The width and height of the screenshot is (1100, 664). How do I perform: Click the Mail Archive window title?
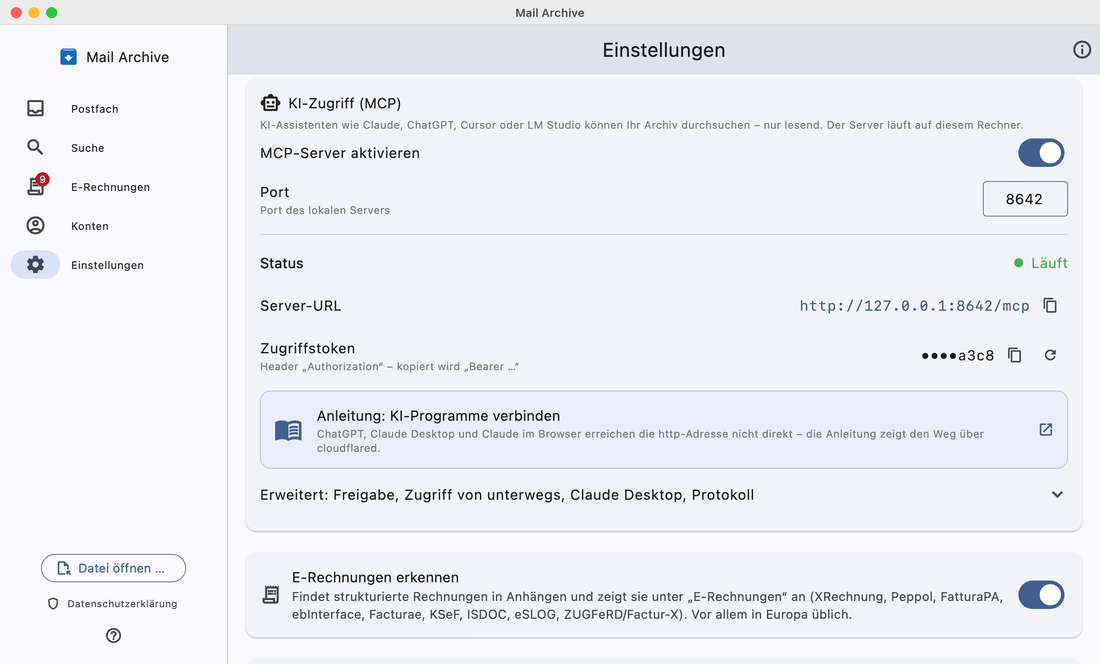click(550, 13)
